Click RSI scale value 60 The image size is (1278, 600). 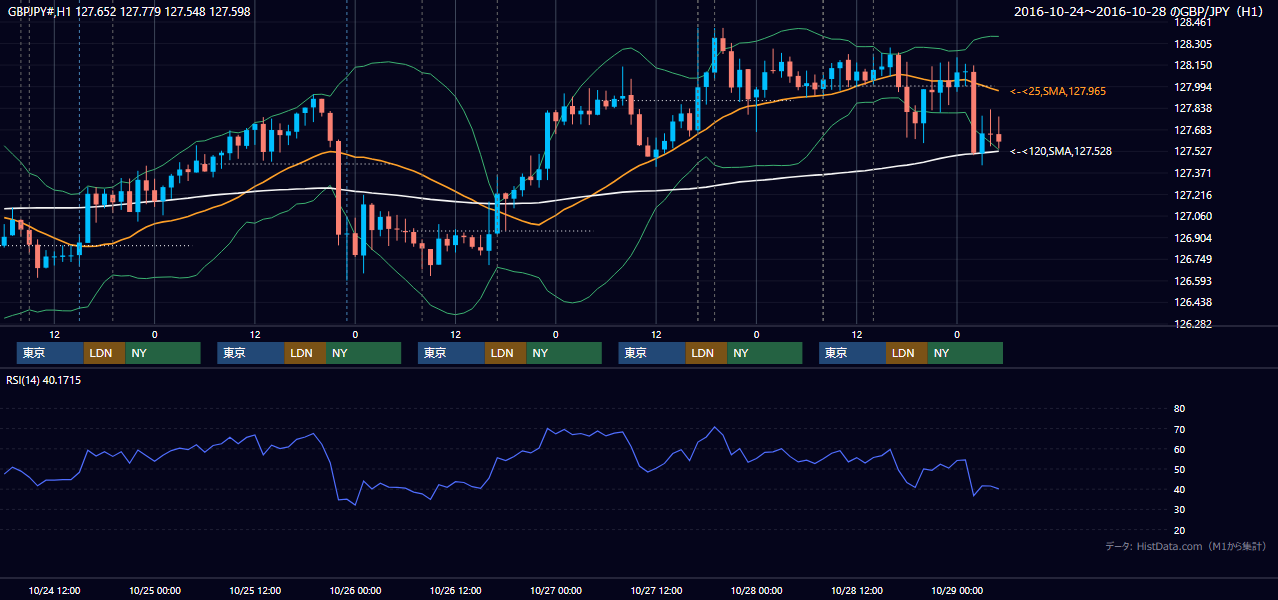[1179, 449]
